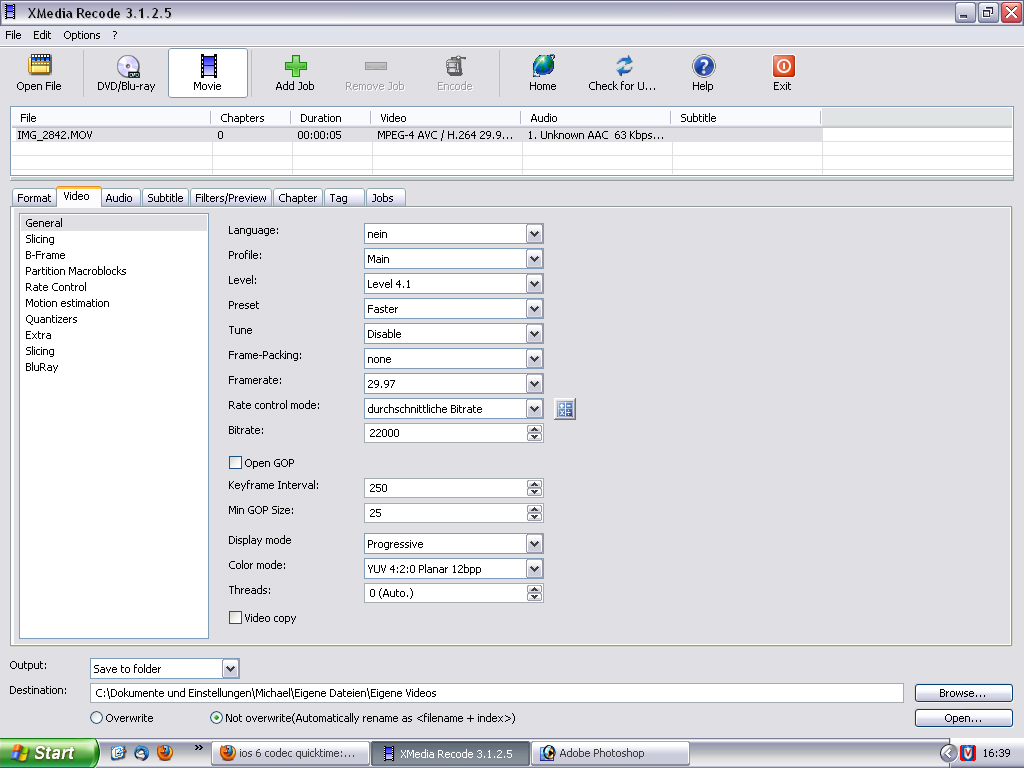Increase Bitrate using the spinner up arrow
This screenshot has width=1024, height=768.
535,429
